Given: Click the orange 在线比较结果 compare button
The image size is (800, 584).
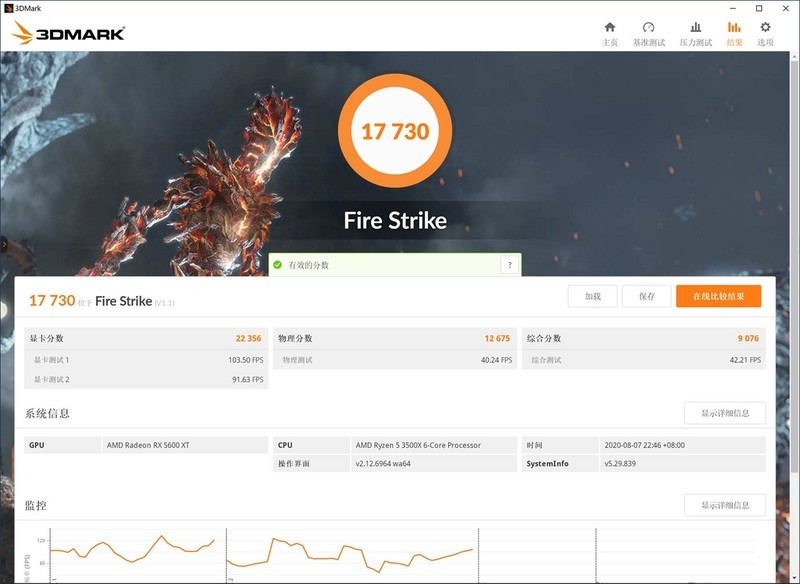Looking at the screenshot, I should (718, 297).
